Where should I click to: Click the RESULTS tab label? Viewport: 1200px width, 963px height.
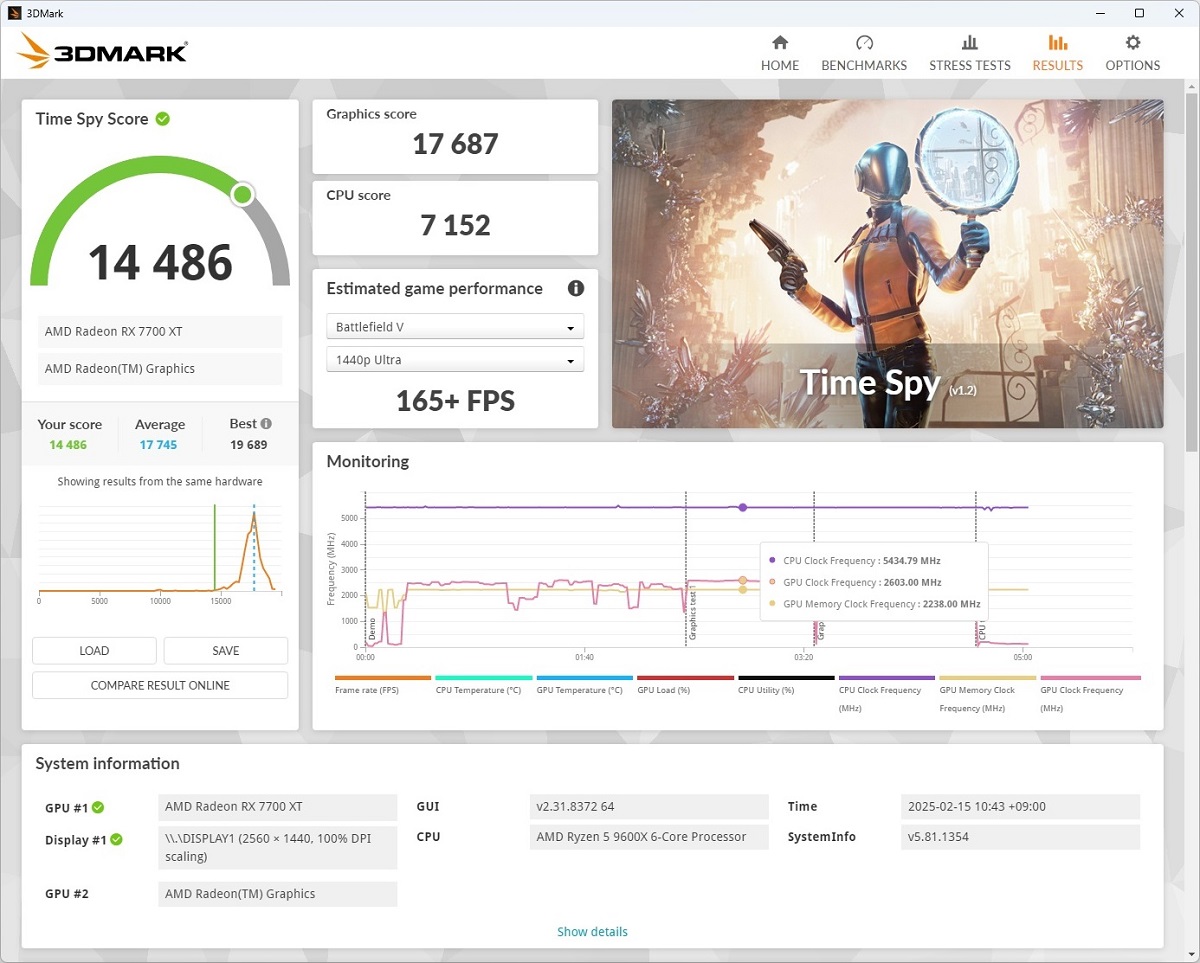tap(1058, 65)
